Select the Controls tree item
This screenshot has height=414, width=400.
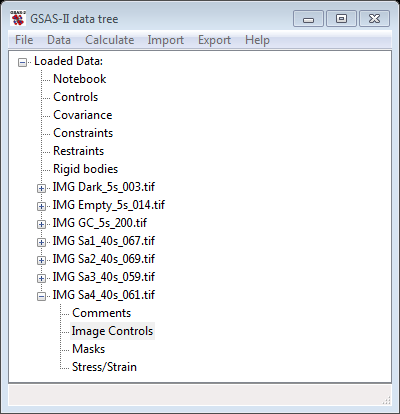pos(76,97)
